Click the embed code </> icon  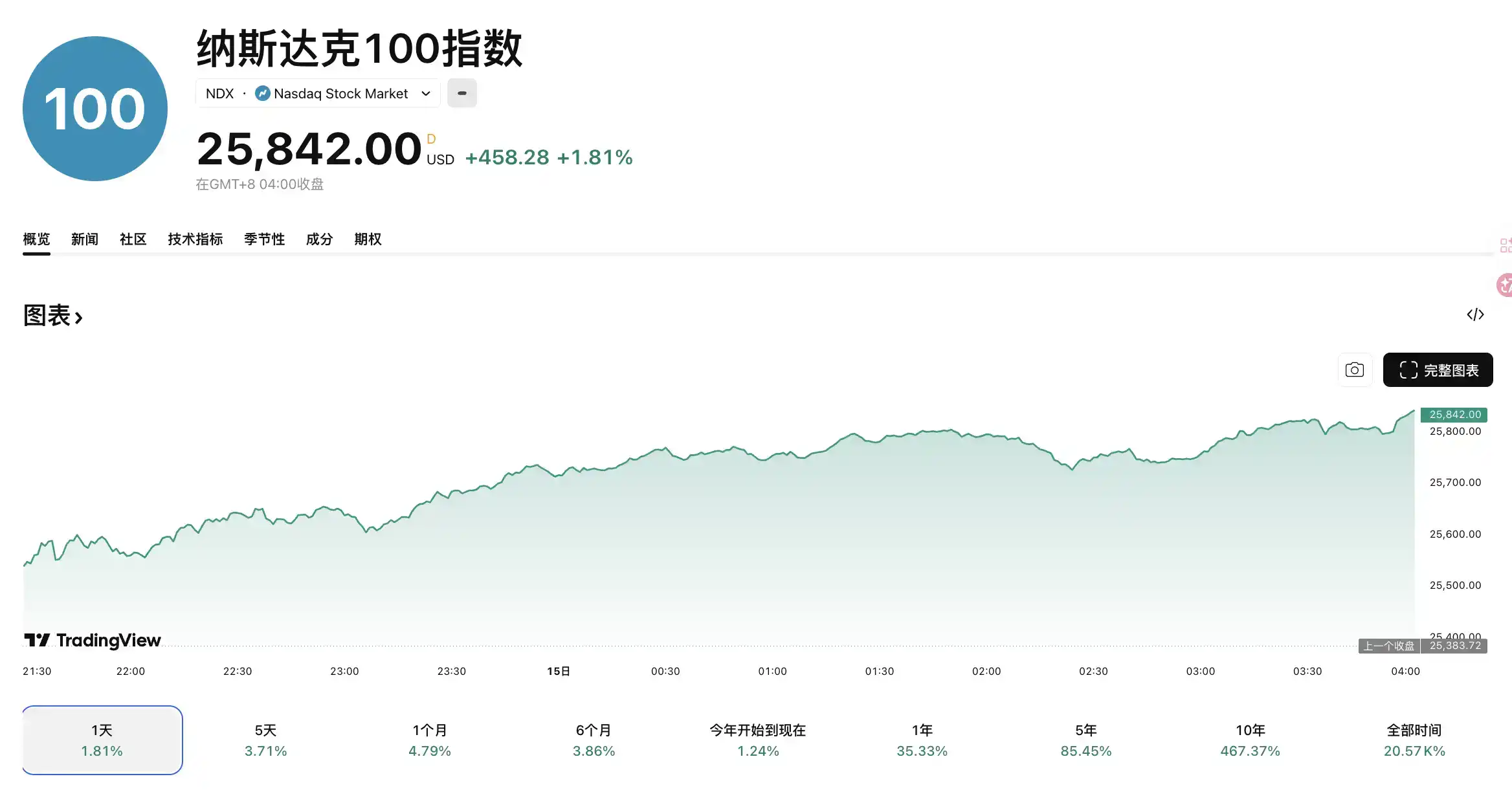tap(1476, 314)
